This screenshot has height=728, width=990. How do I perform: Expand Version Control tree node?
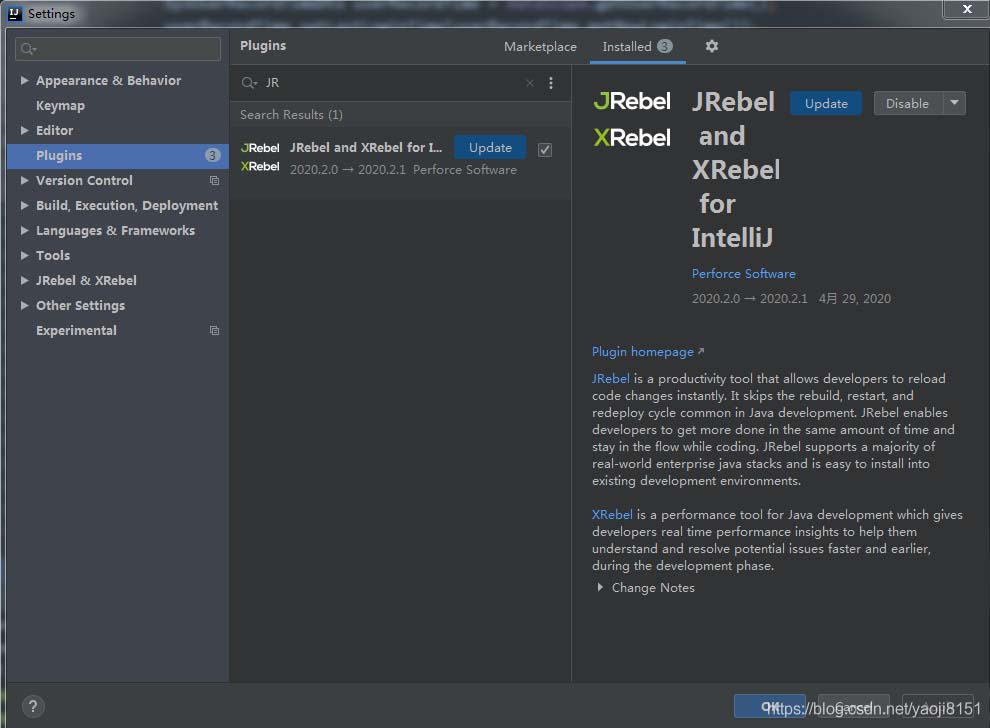pyautogui.click(x=25, y=181)
